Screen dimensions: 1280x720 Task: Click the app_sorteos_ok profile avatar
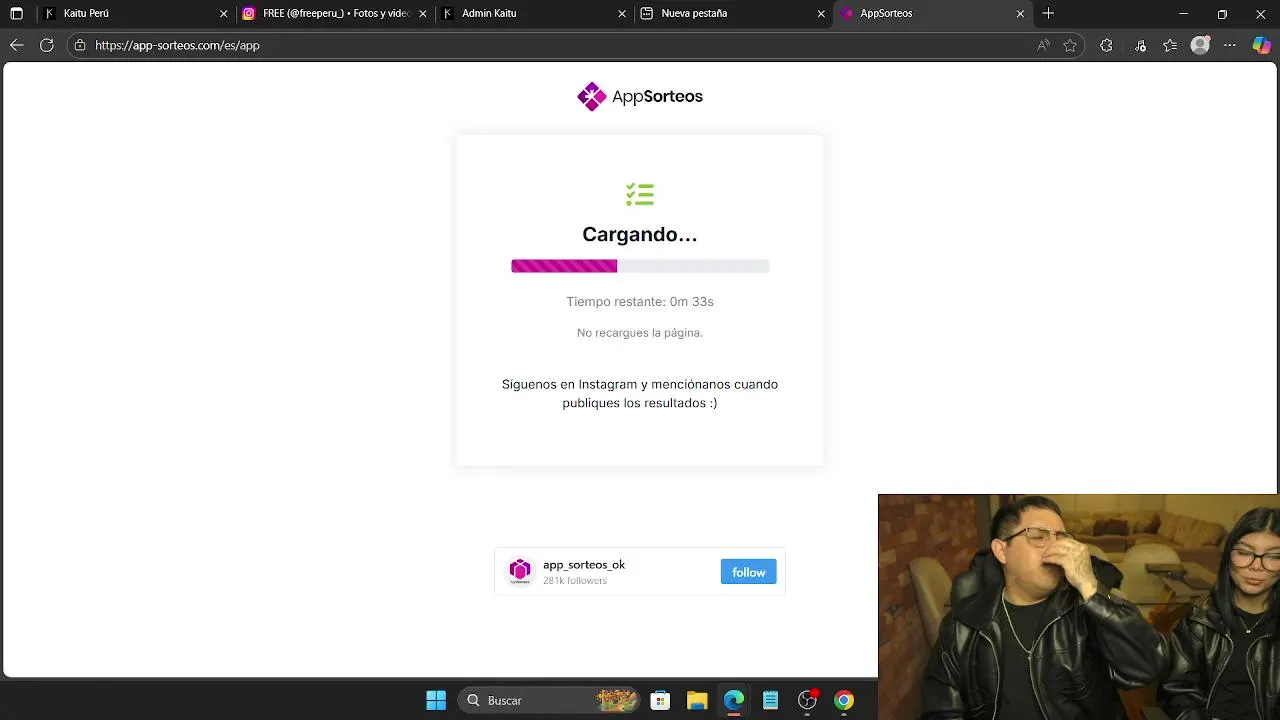coord(520,571)
